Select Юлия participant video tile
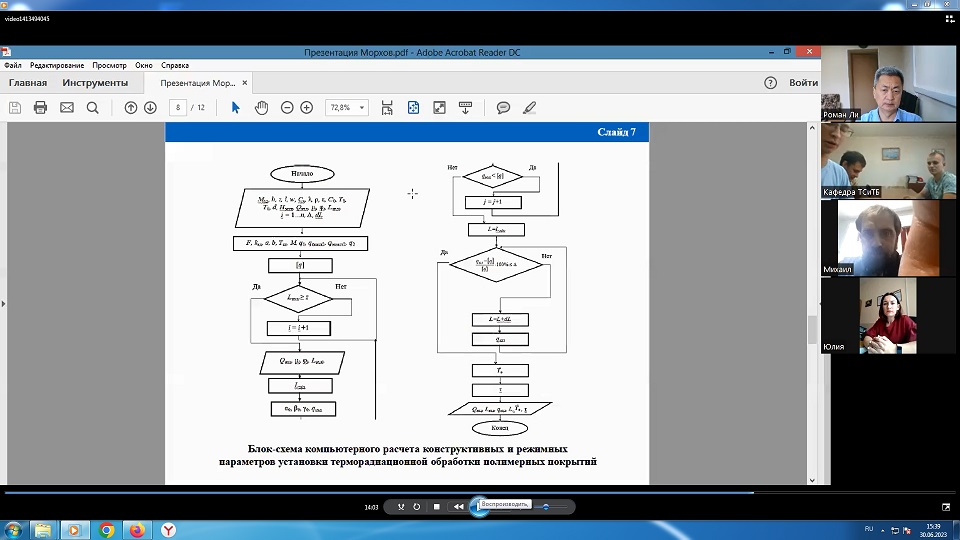Image resolution: width=960 pixels, height=540 pixels. [888, 316]
